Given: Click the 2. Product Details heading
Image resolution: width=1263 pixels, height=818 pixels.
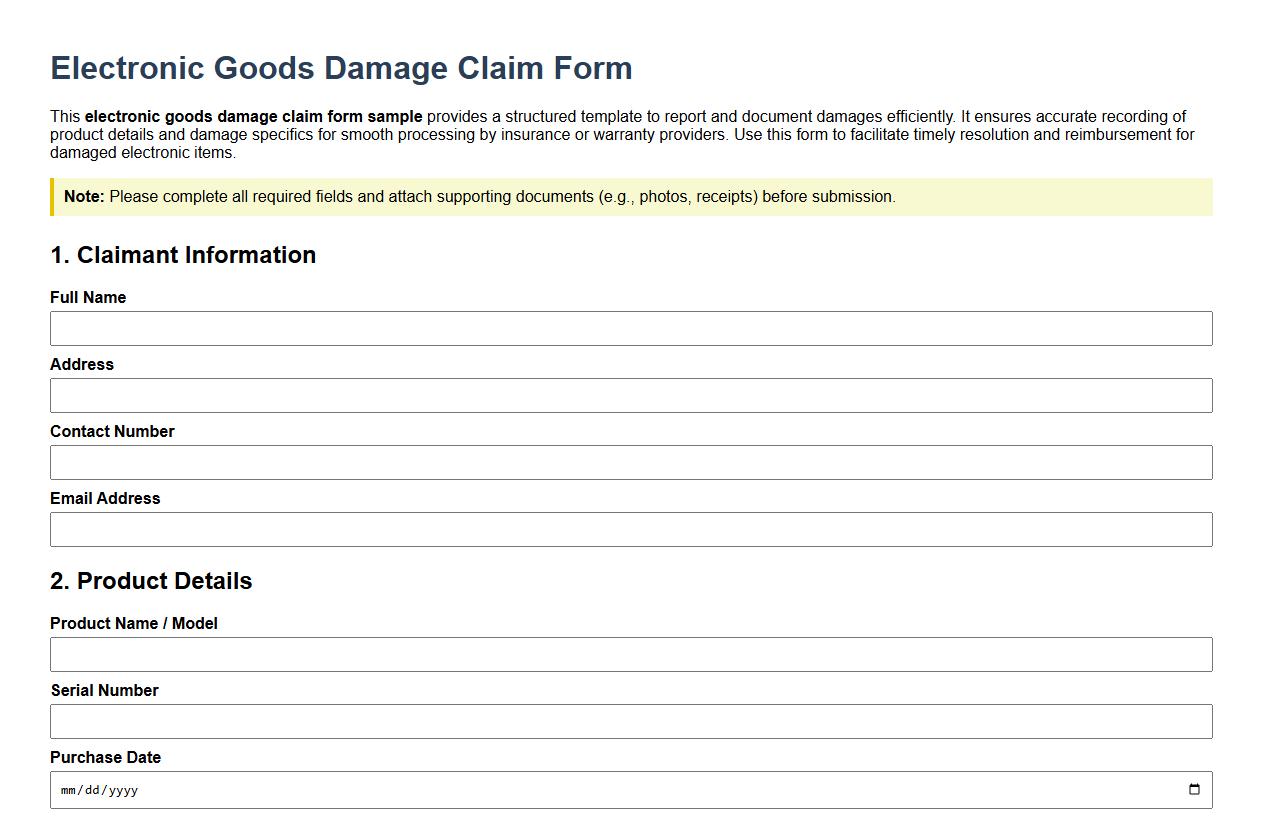Looking at the screenshot, I should tap(150, 581).
